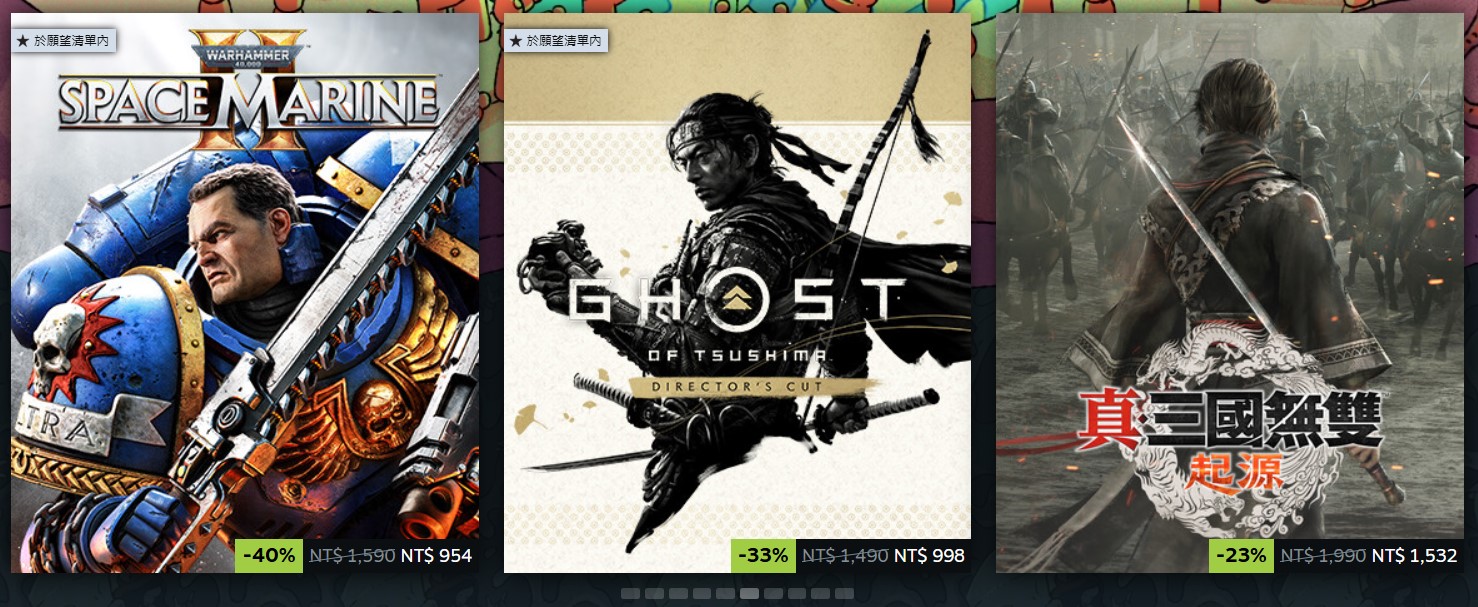Click the crossed-out NT$ 1,590 original price
The width and height of the screenshot is (1478, 607).
[x=352, y=555]
